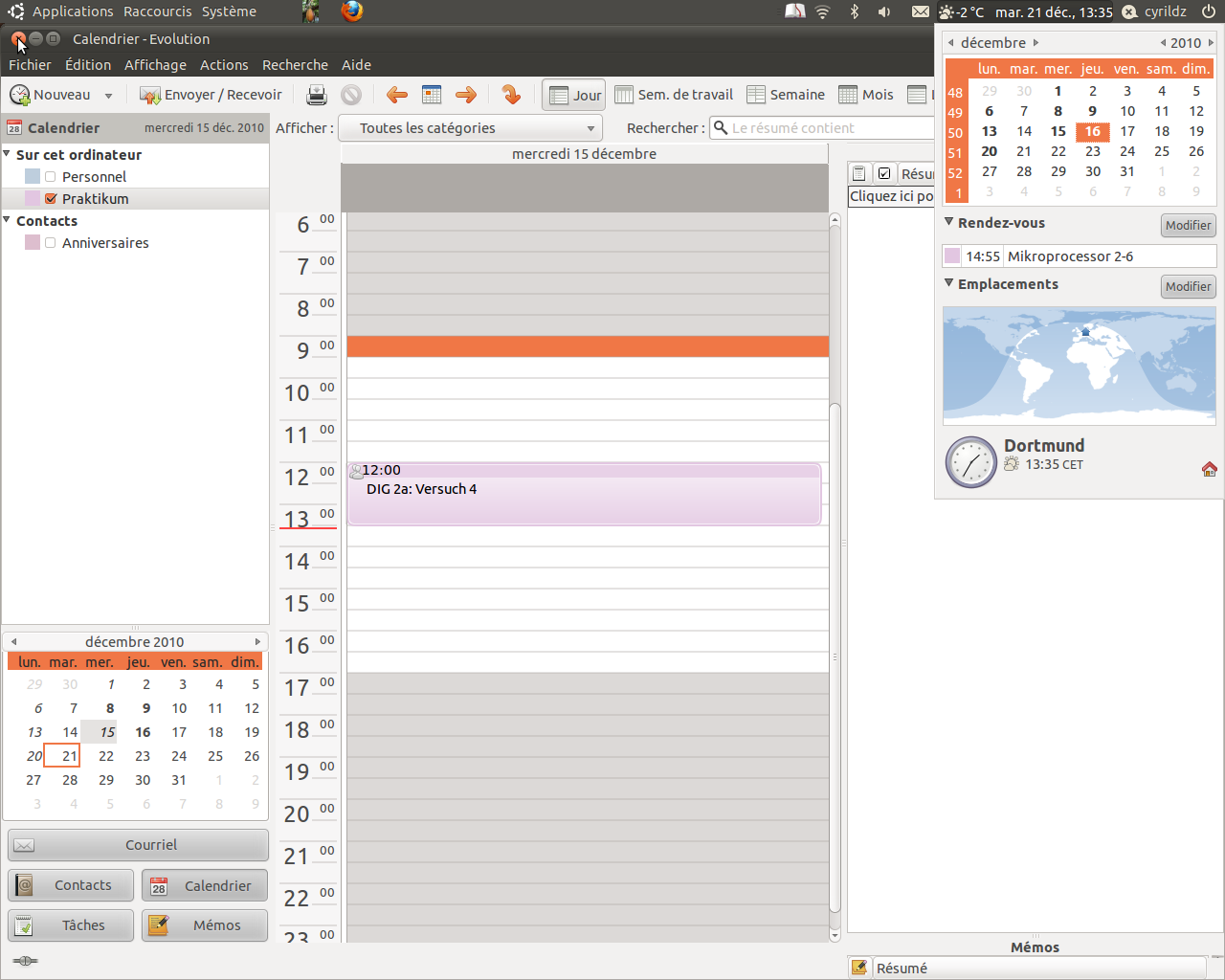
Task: Open Firefox from the top panel
Action: [x=352, y=11]
